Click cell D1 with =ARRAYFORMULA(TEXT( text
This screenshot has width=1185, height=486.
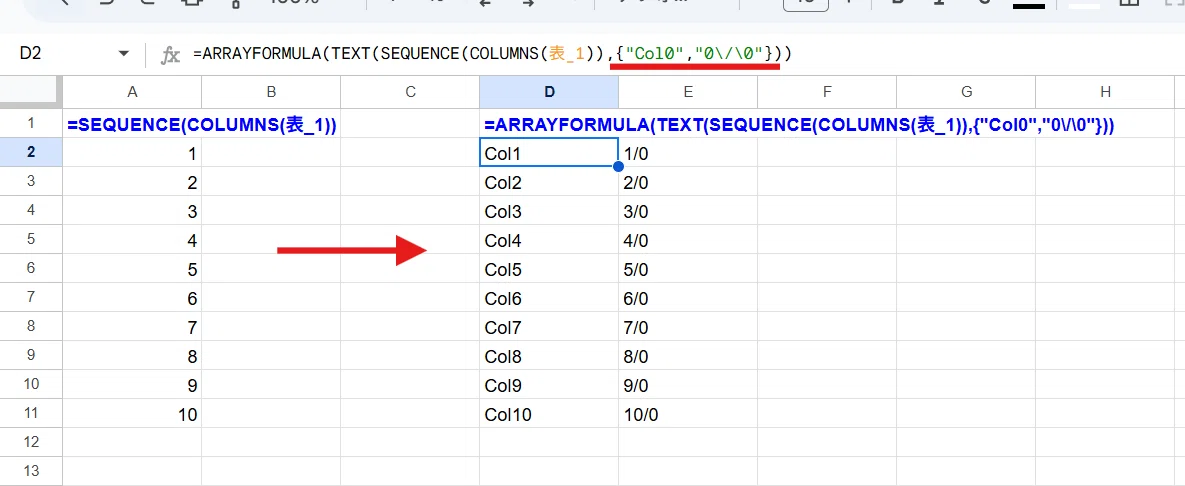point(549,123)
